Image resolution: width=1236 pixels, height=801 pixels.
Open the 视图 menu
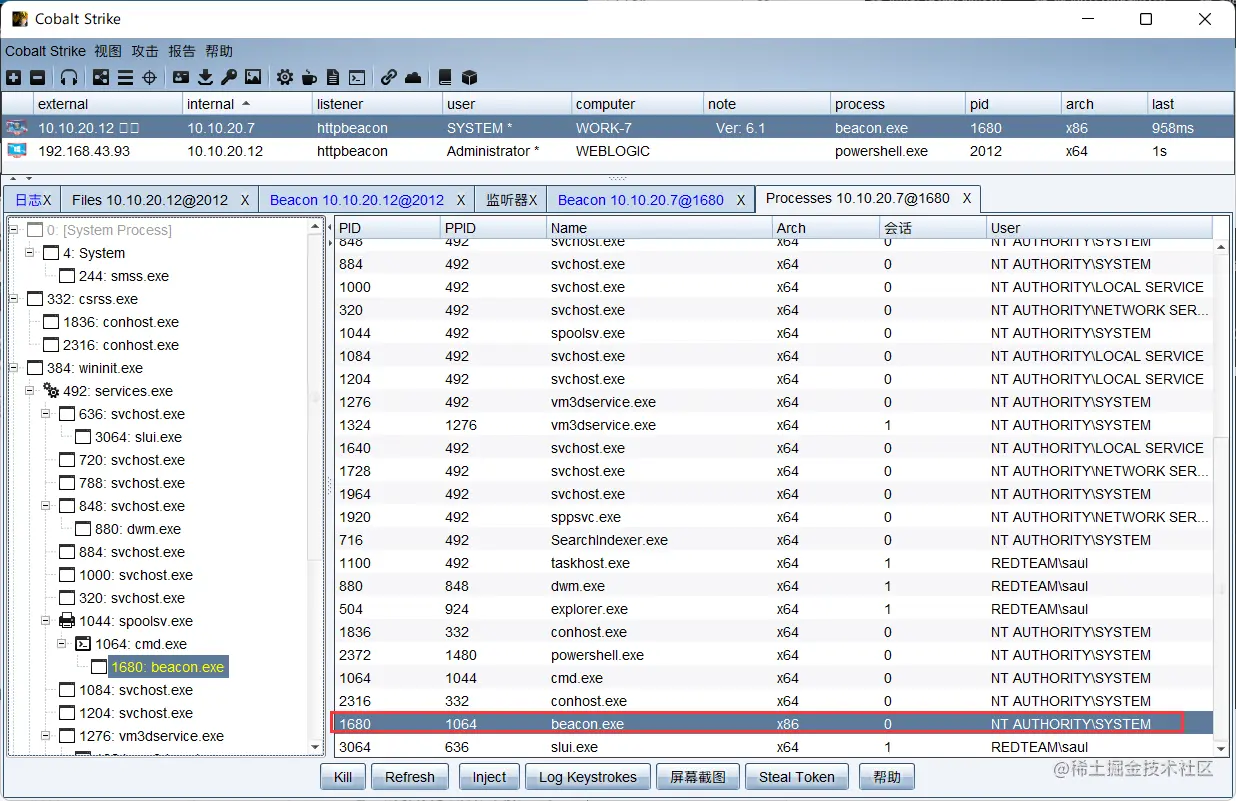tap(108, 51)
